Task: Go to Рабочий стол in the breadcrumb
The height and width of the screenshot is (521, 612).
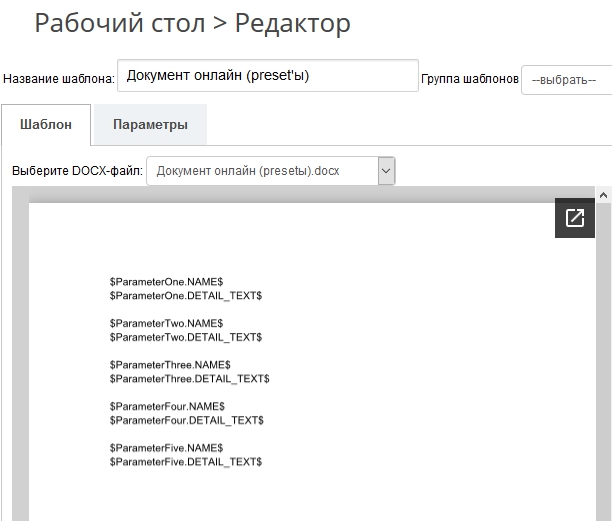Action: click(119, 24)
